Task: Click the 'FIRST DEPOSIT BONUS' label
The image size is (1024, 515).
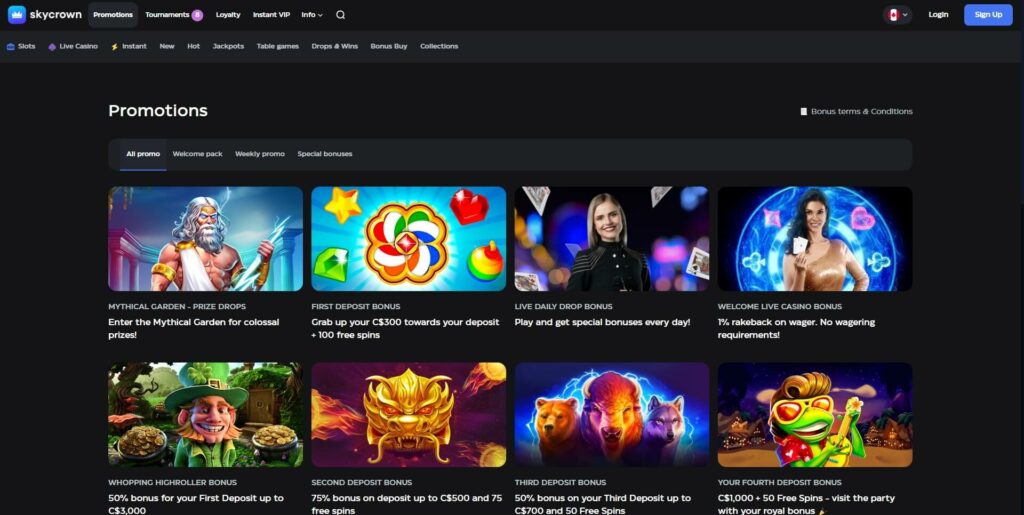Action: click(356, 307)
